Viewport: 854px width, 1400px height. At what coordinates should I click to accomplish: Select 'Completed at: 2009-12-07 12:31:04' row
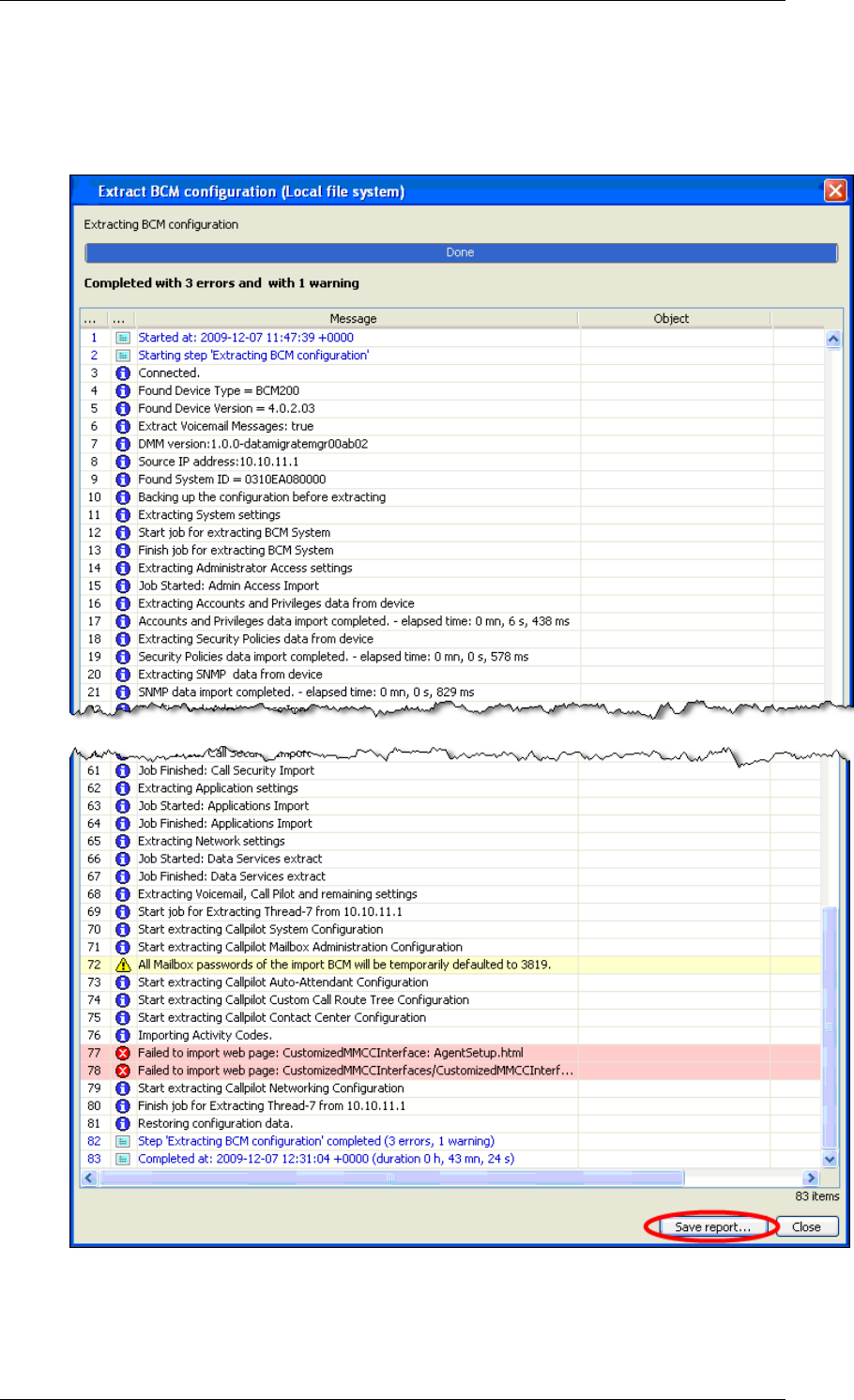450,1160
